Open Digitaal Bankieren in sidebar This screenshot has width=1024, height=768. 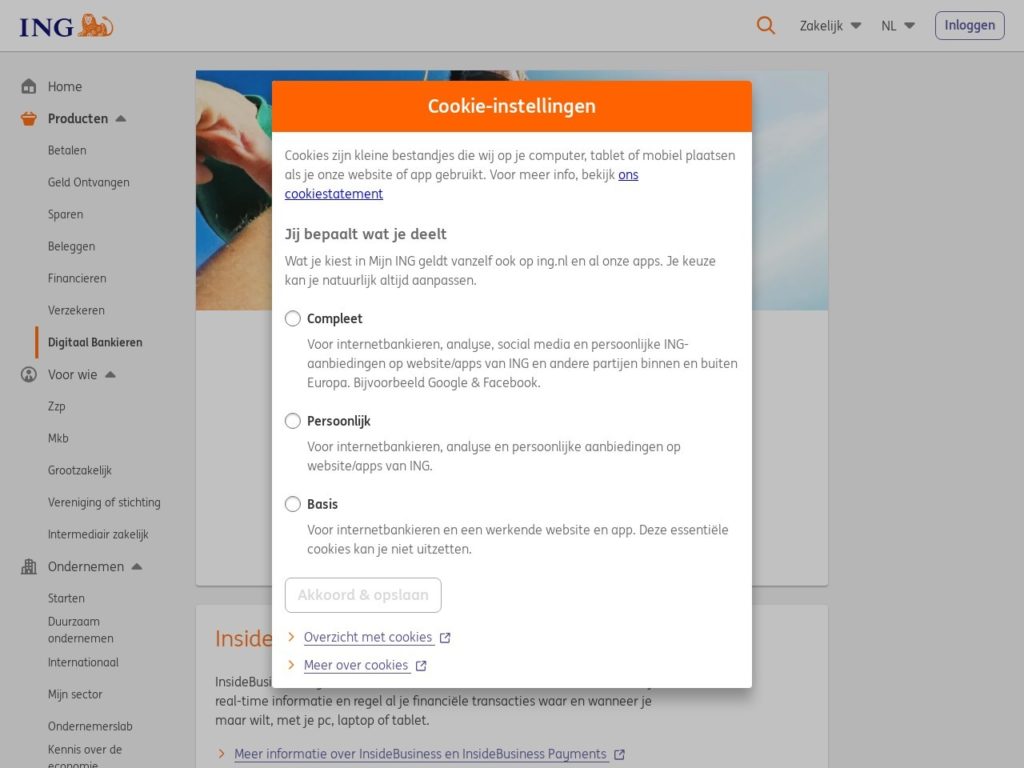[x=95, y=342]
